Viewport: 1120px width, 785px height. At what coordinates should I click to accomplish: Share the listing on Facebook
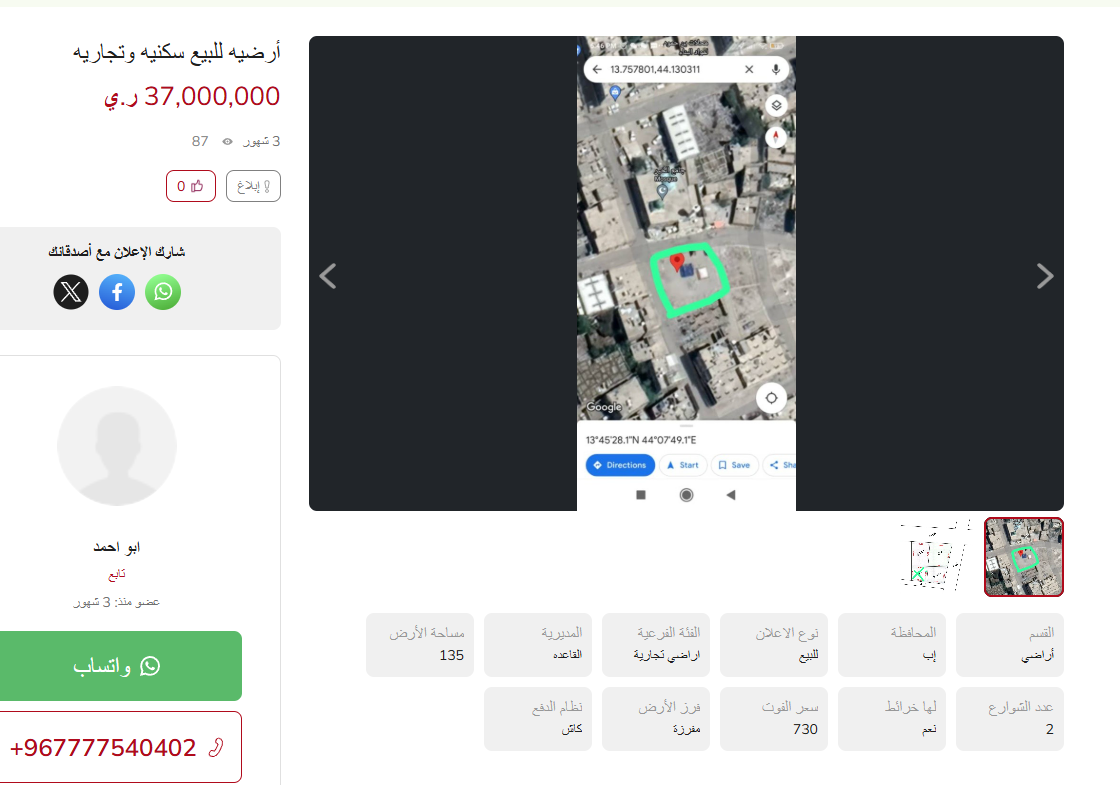point(117,292)
